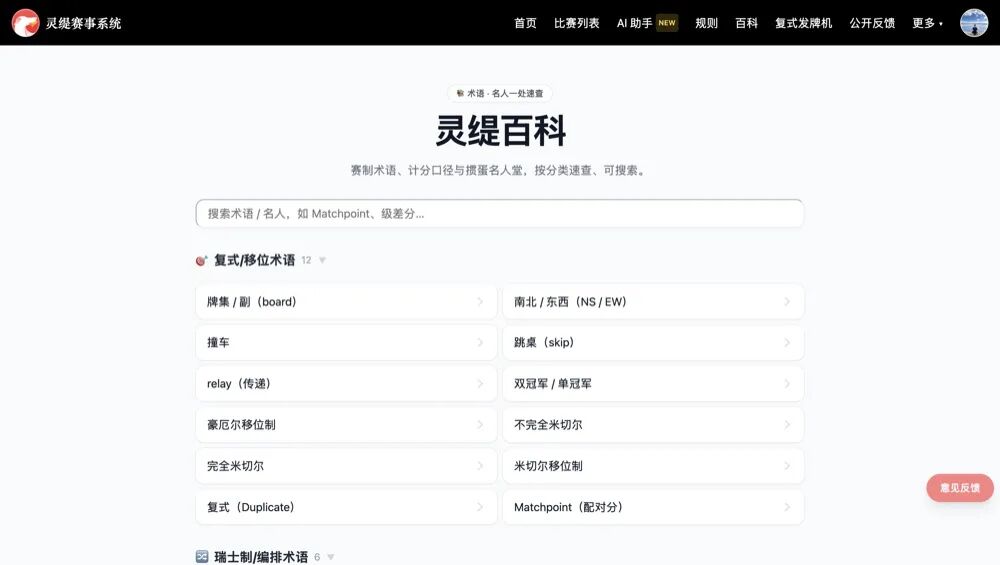This screenshot has height=565, width=1000.
Task: Open the 跳桌 (skip) entry
Action: click(x=653, y=342)
